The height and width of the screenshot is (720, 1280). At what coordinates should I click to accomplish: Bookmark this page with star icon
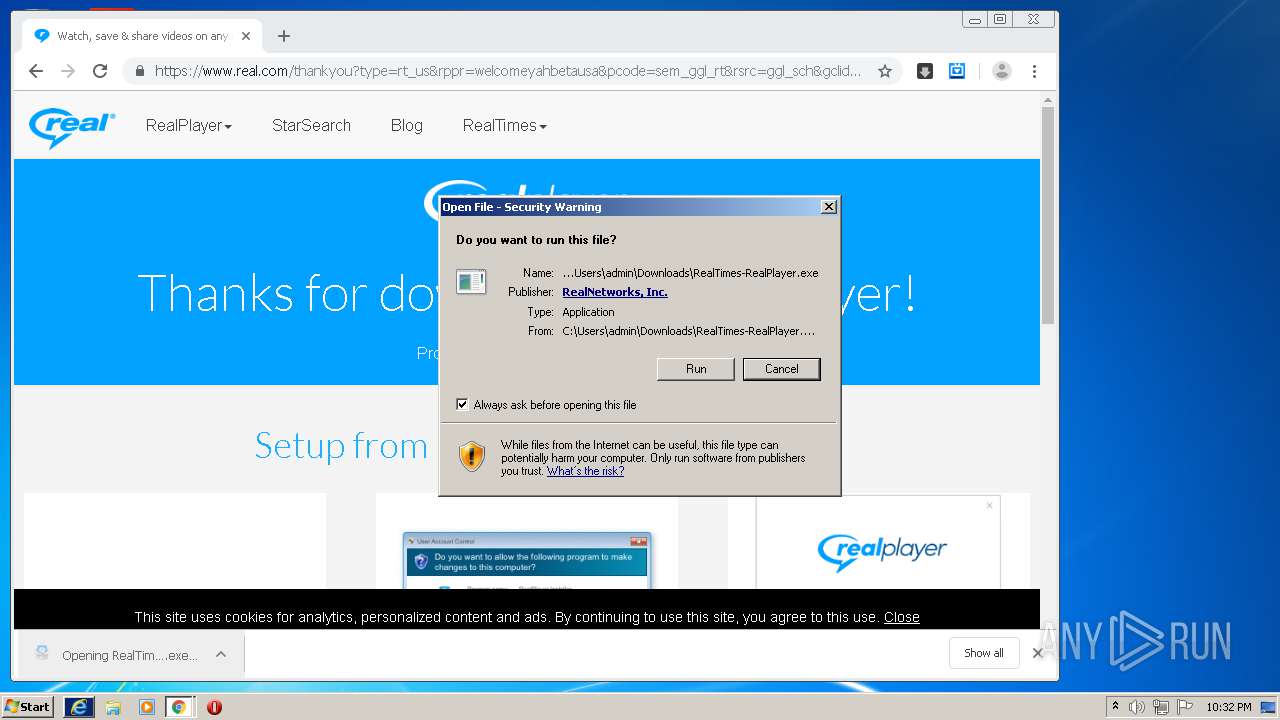885,71
